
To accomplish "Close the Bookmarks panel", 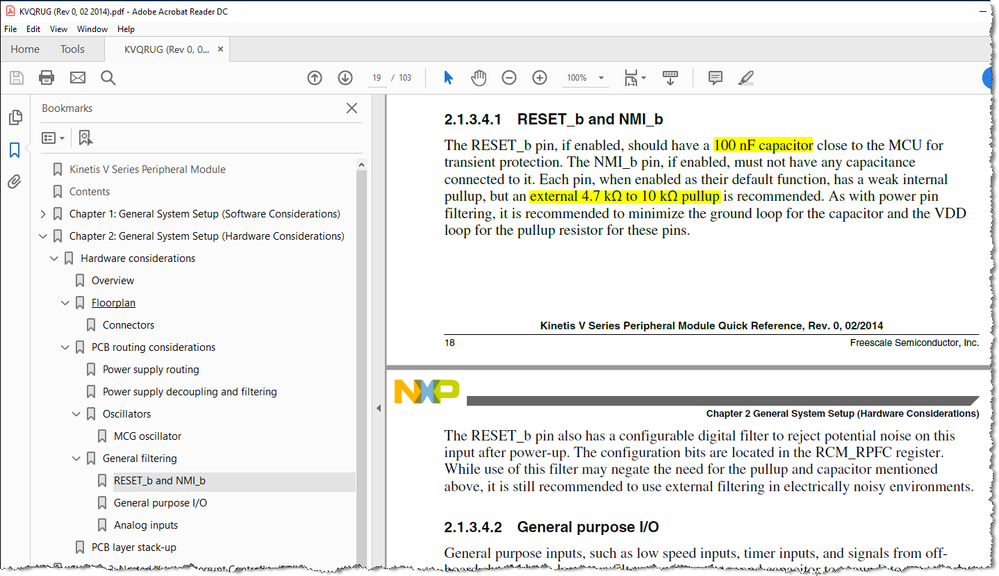I will pyautogui.click(x=352, y=108).
